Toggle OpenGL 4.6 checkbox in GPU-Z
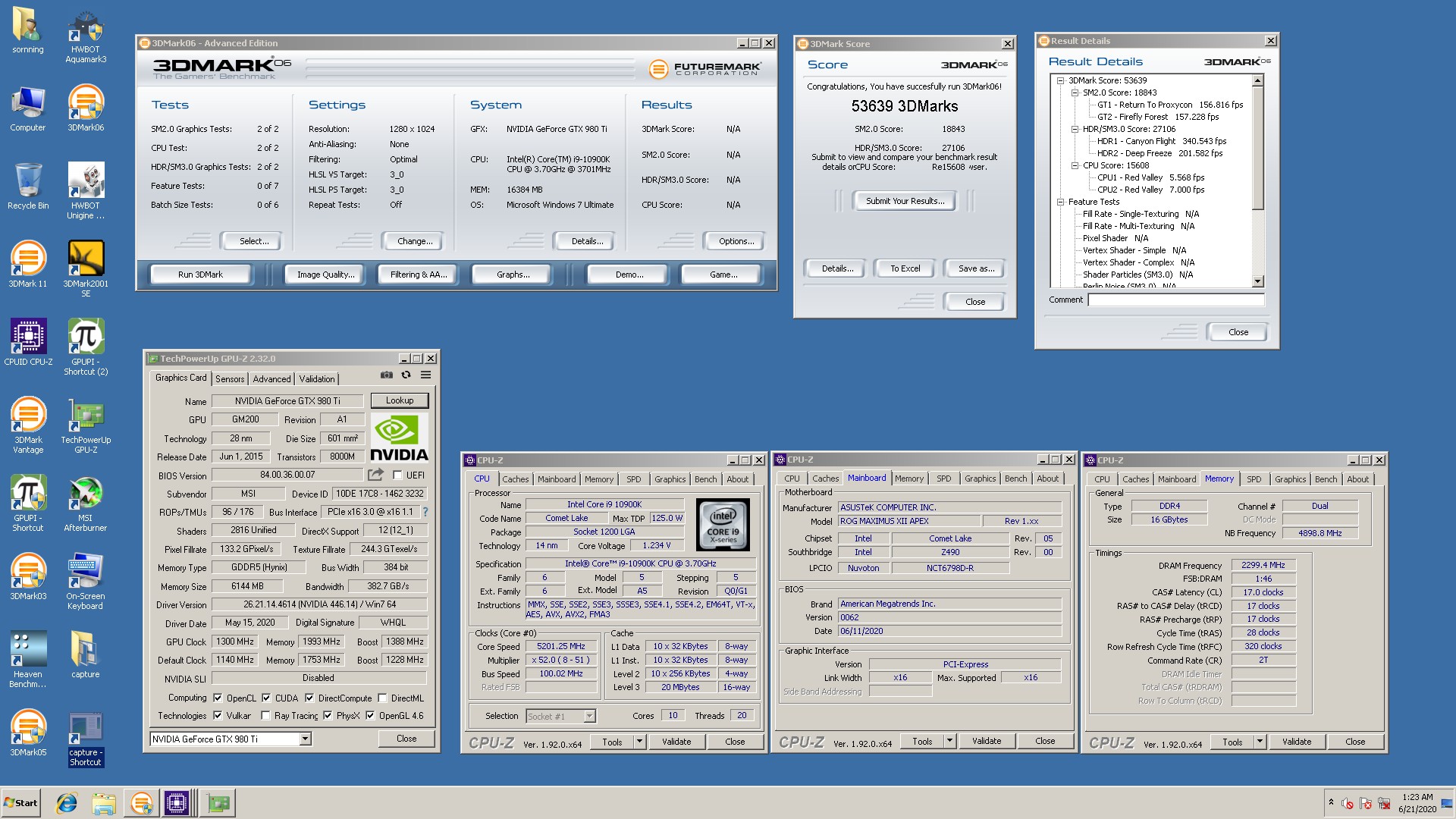The image size is (1456, 819). click(370, 716)
